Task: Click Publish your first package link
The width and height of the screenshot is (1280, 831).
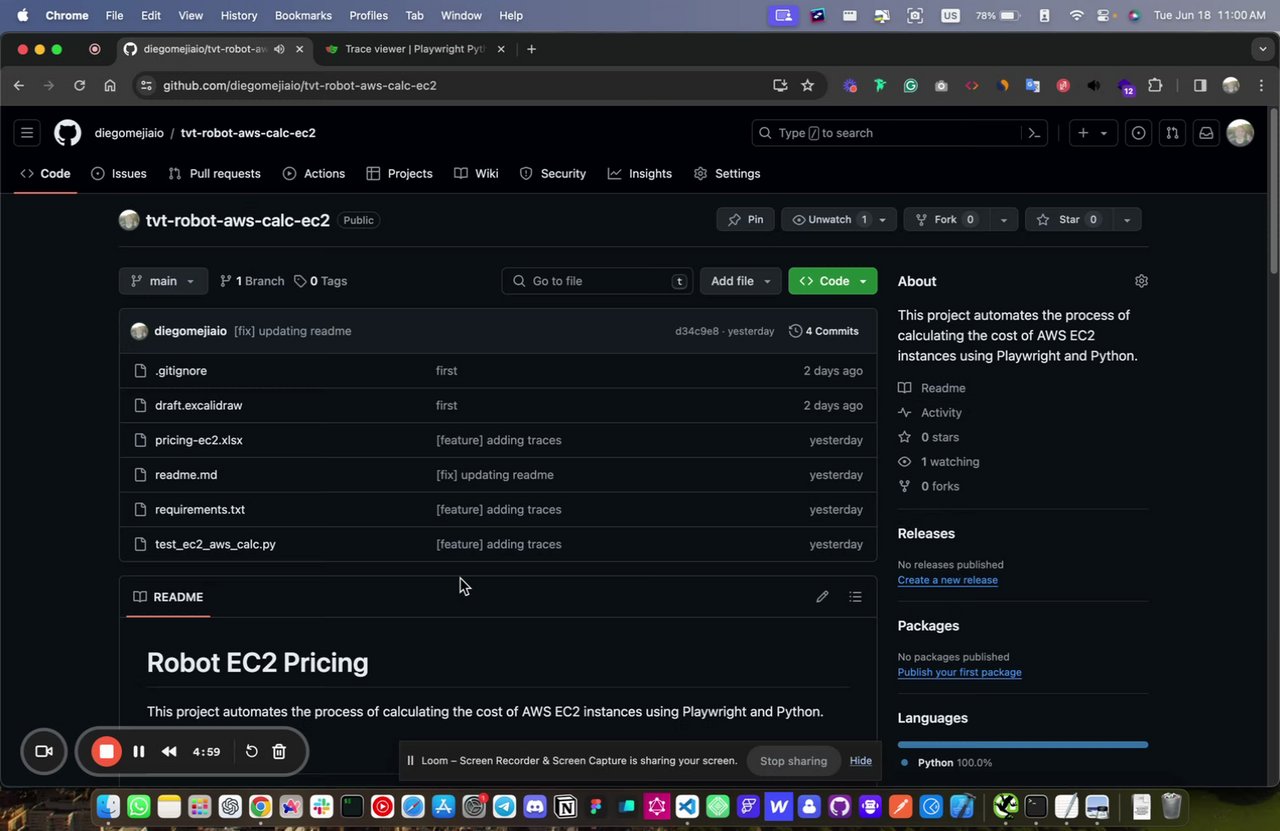Action: [959, 672]
